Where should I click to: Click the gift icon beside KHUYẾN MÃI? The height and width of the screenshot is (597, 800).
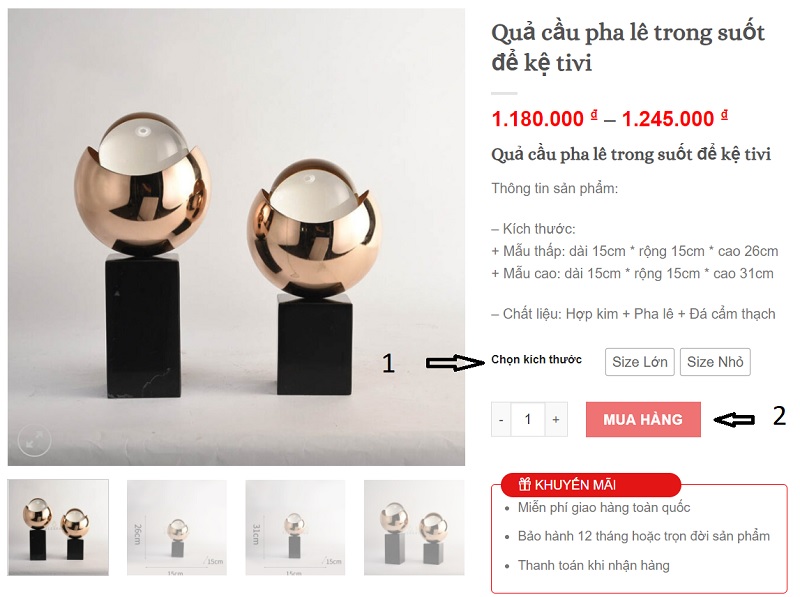pos(524,484)
